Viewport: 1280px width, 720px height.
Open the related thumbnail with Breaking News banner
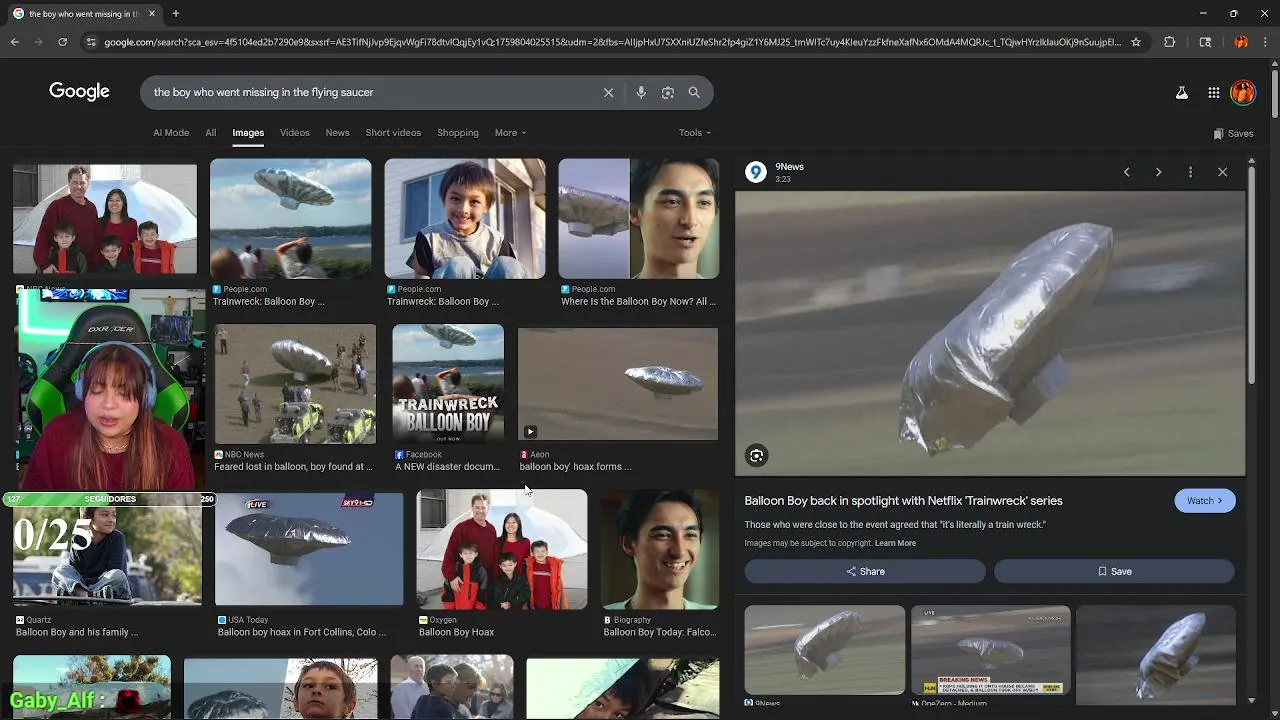pyautogui.click(x=990, y=650)
